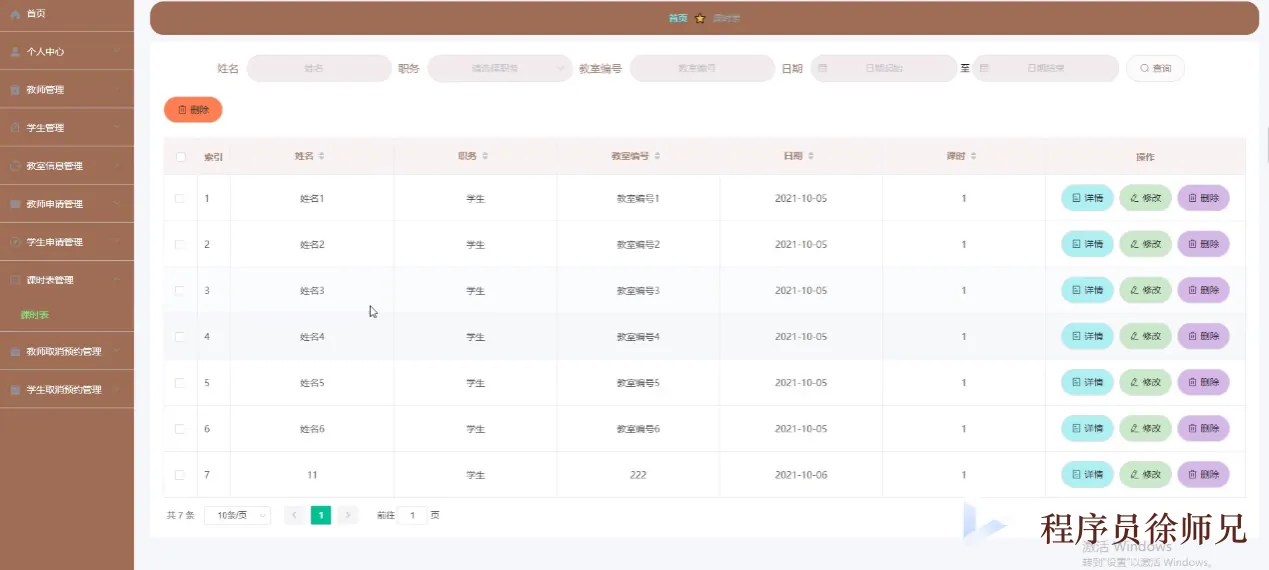Image resolution: width=1269 pixels, height=570 pixels.
Task: Check the checkbox for index 7 row
Action: coord(180,474)
